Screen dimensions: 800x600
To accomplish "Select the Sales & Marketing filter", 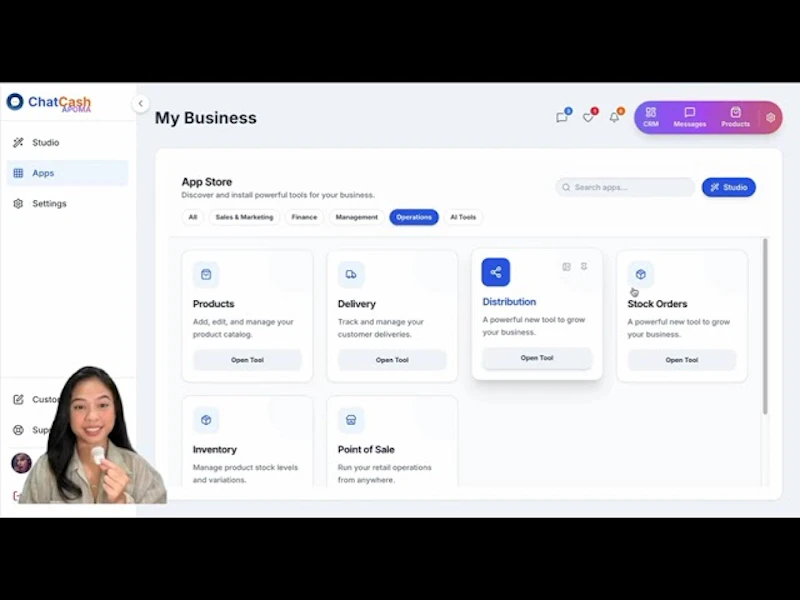I will pos(244,217).
